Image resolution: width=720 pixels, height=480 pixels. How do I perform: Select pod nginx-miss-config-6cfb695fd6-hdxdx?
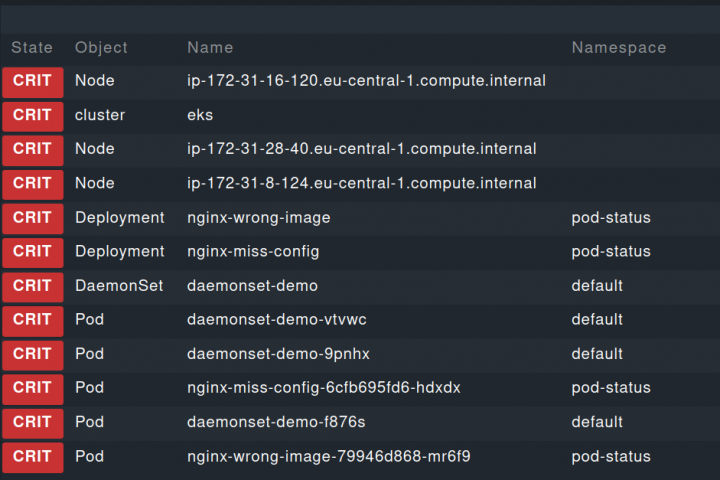323,387
